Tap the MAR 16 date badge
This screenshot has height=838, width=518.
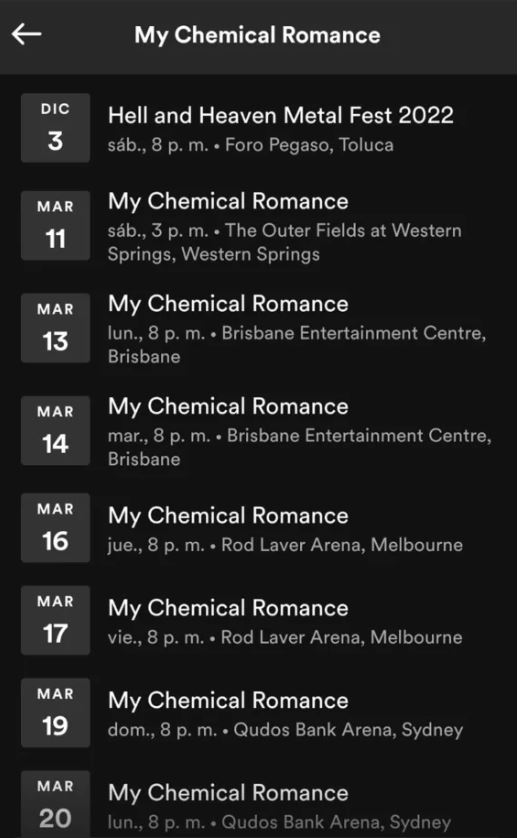(x=56, y=528)
